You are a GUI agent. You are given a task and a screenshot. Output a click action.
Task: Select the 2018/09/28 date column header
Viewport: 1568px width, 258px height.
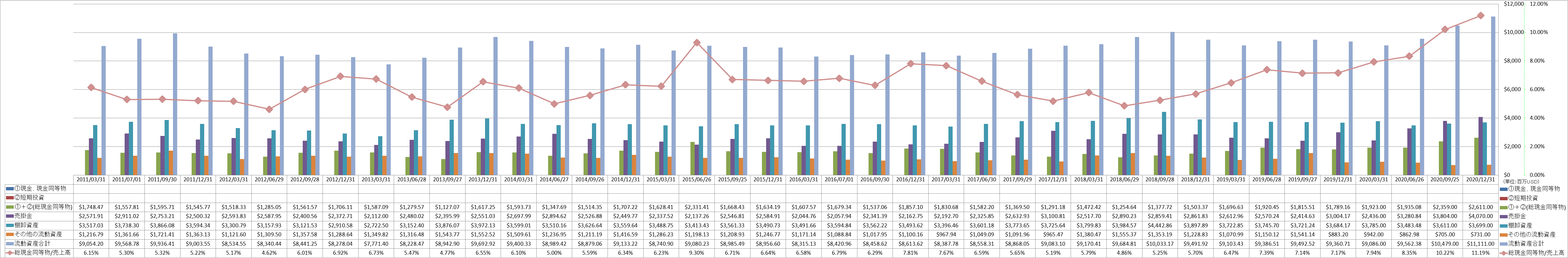coord(1160,179)
